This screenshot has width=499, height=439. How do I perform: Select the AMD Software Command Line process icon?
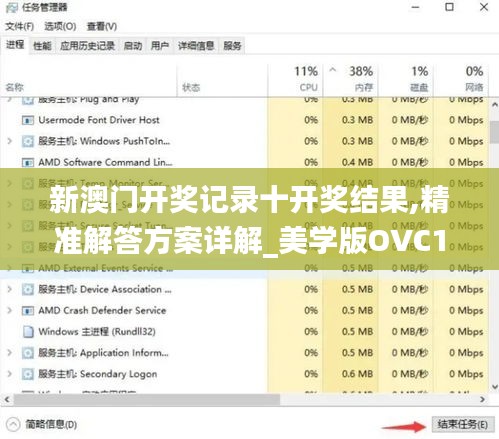click(28, 162)
